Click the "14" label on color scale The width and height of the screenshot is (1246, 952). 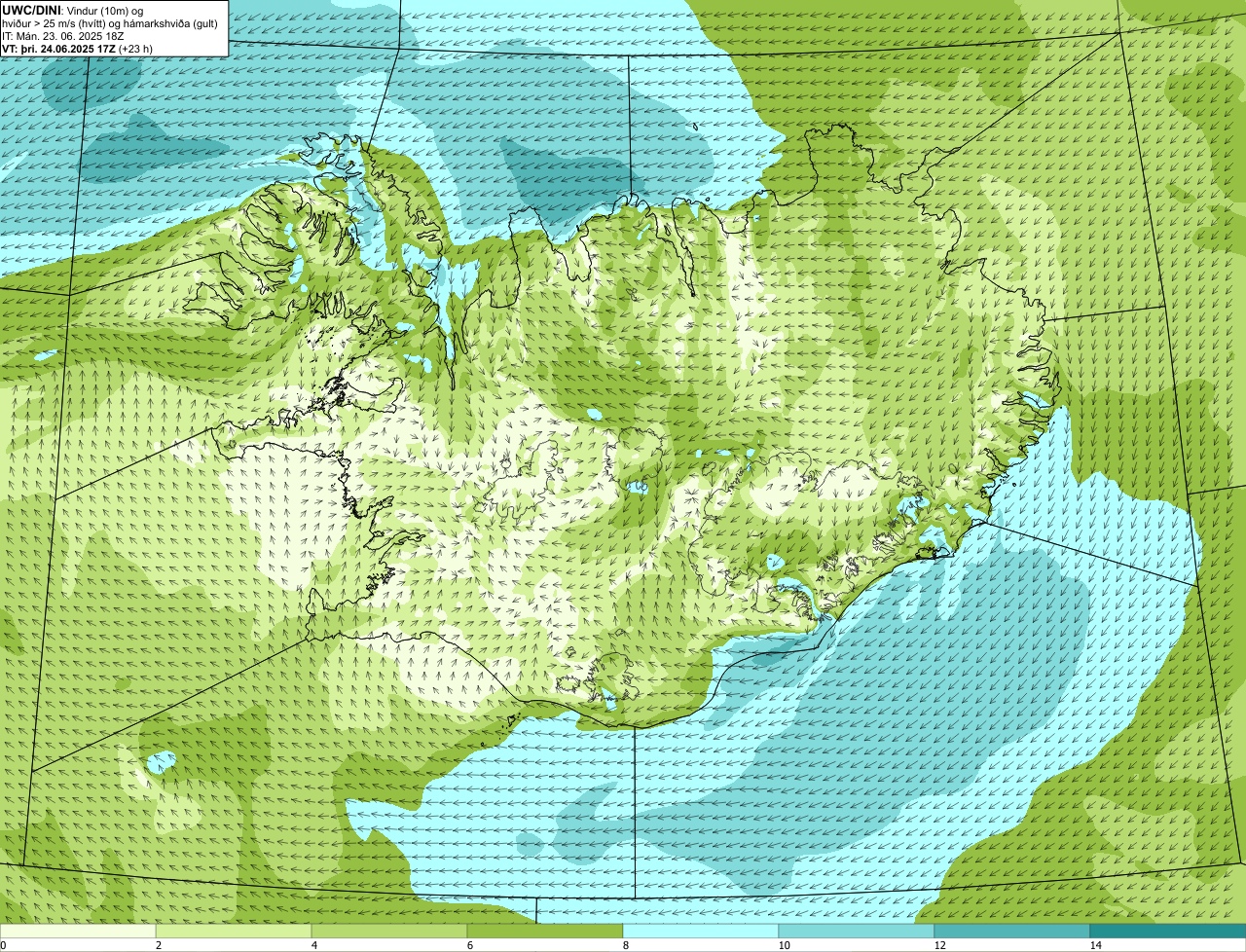[x=1095, y=945]
